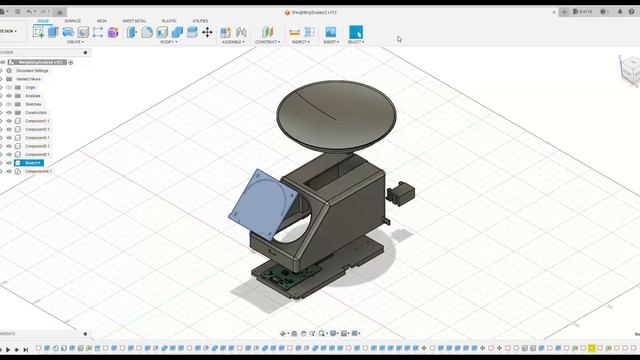Click the Construct plane icon
Viewport: 640px width, 360px height.
[x=268, y=32]
